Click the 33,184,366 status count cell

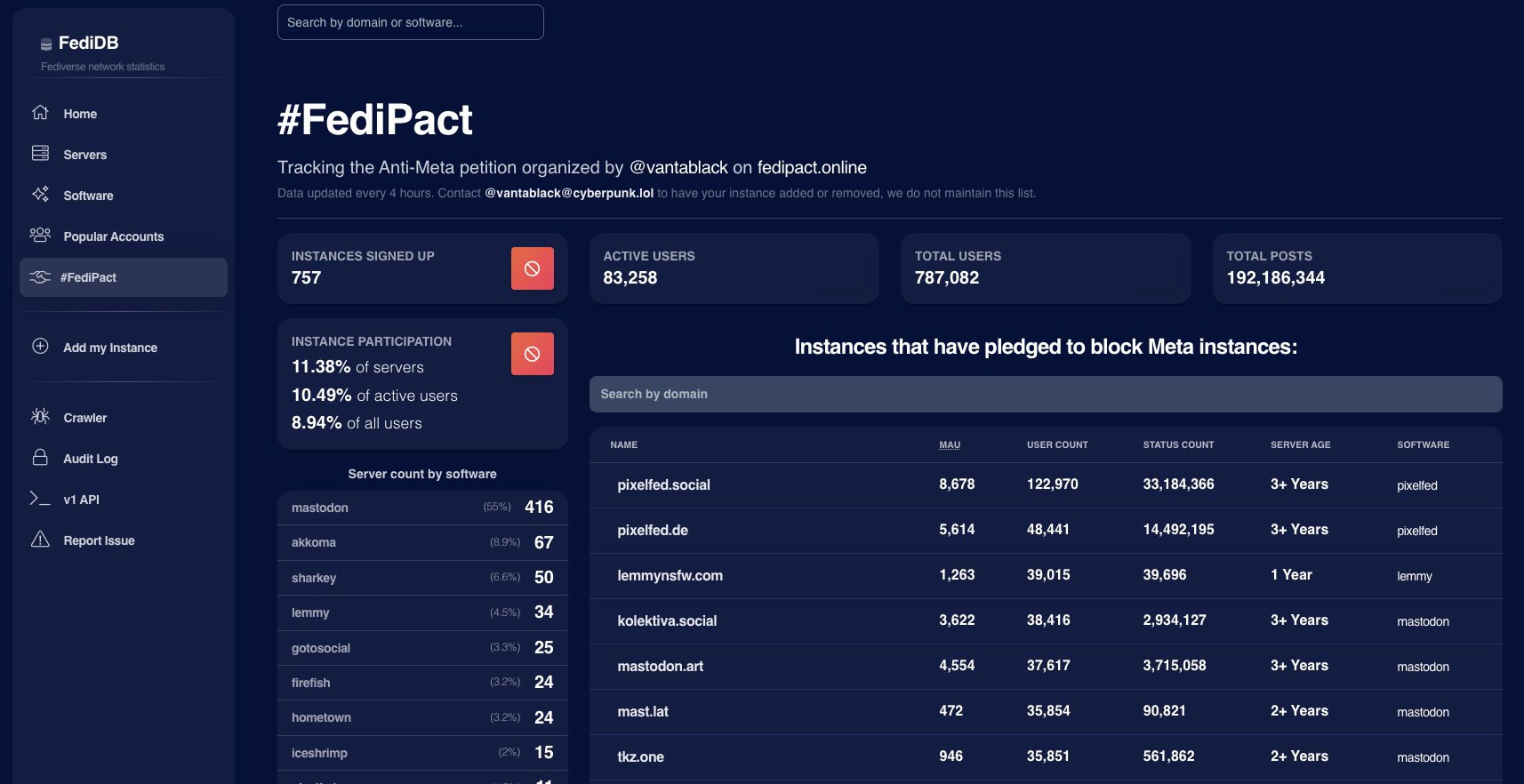click(x=1178, y=484)
